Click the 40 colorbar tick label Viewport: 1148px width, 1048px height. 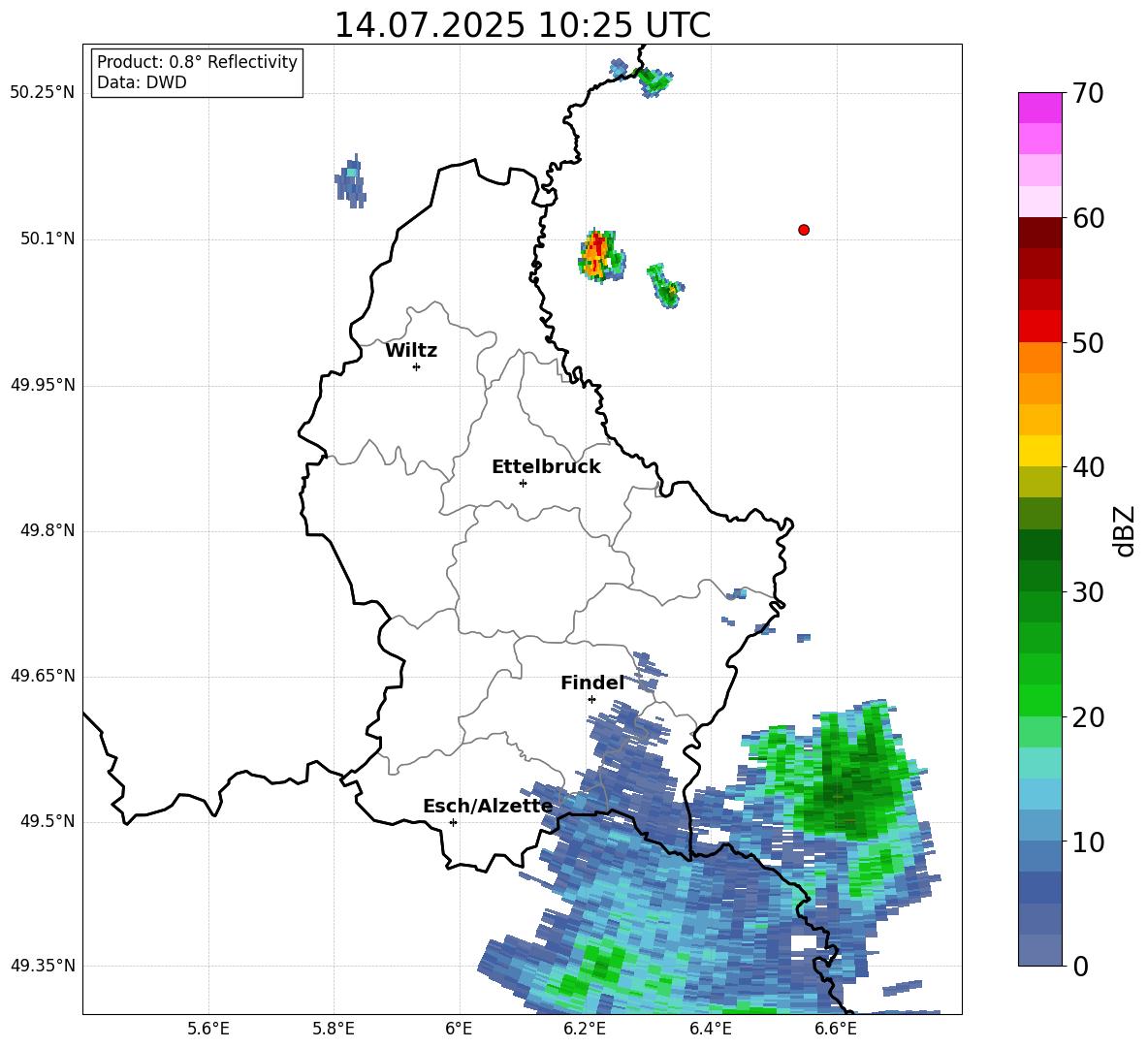click(x=1088, y=467)
